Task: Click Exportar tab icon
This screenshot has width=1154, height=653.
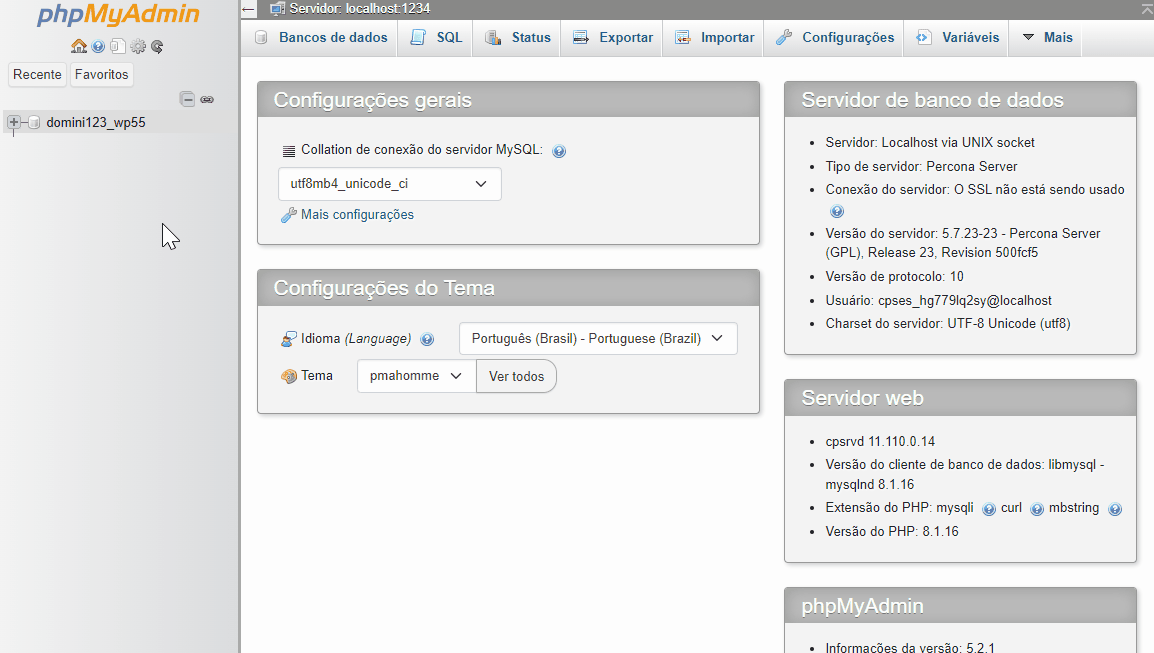Action: click(x=581, y=38)
